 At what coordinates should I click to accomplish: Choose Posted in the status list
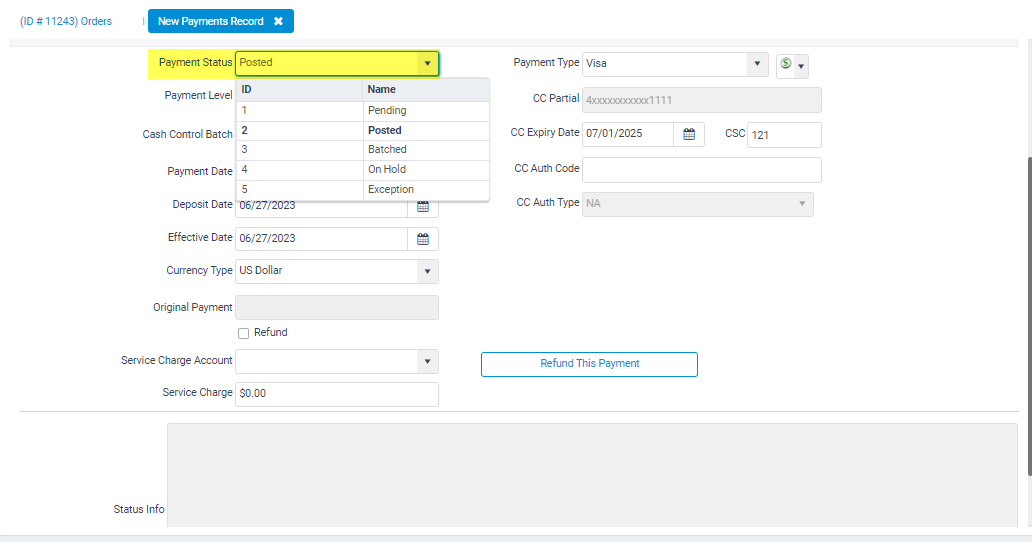(x=363, y=130)
